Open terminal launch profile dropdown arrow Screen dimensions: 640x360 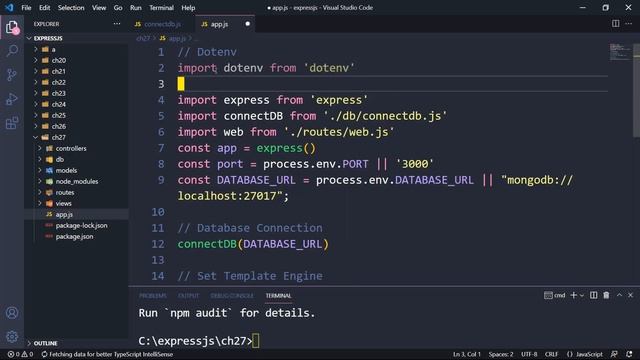pos(582,295)
